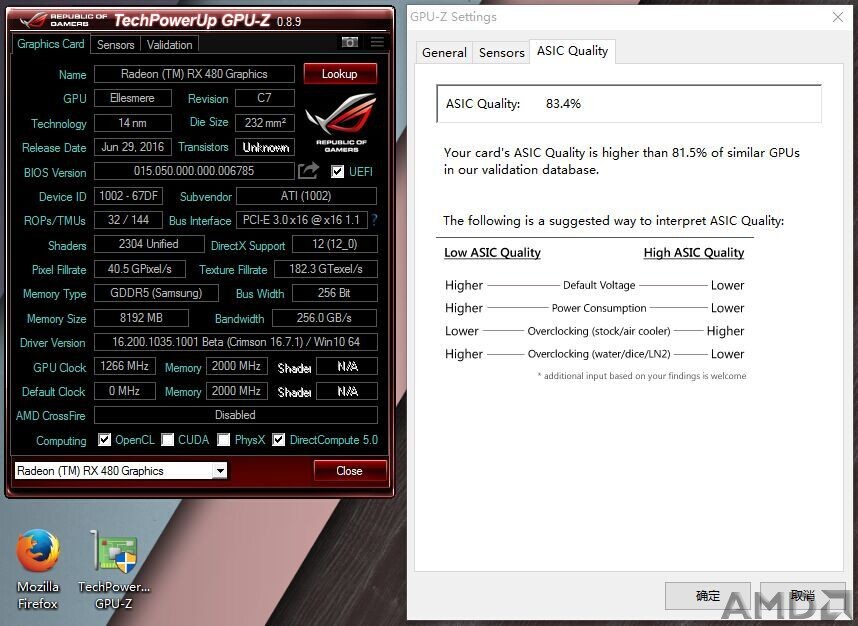This screenshot has height=626, width=858.
Task: Open the Validation tab
Action: click(x=170, y=45)
